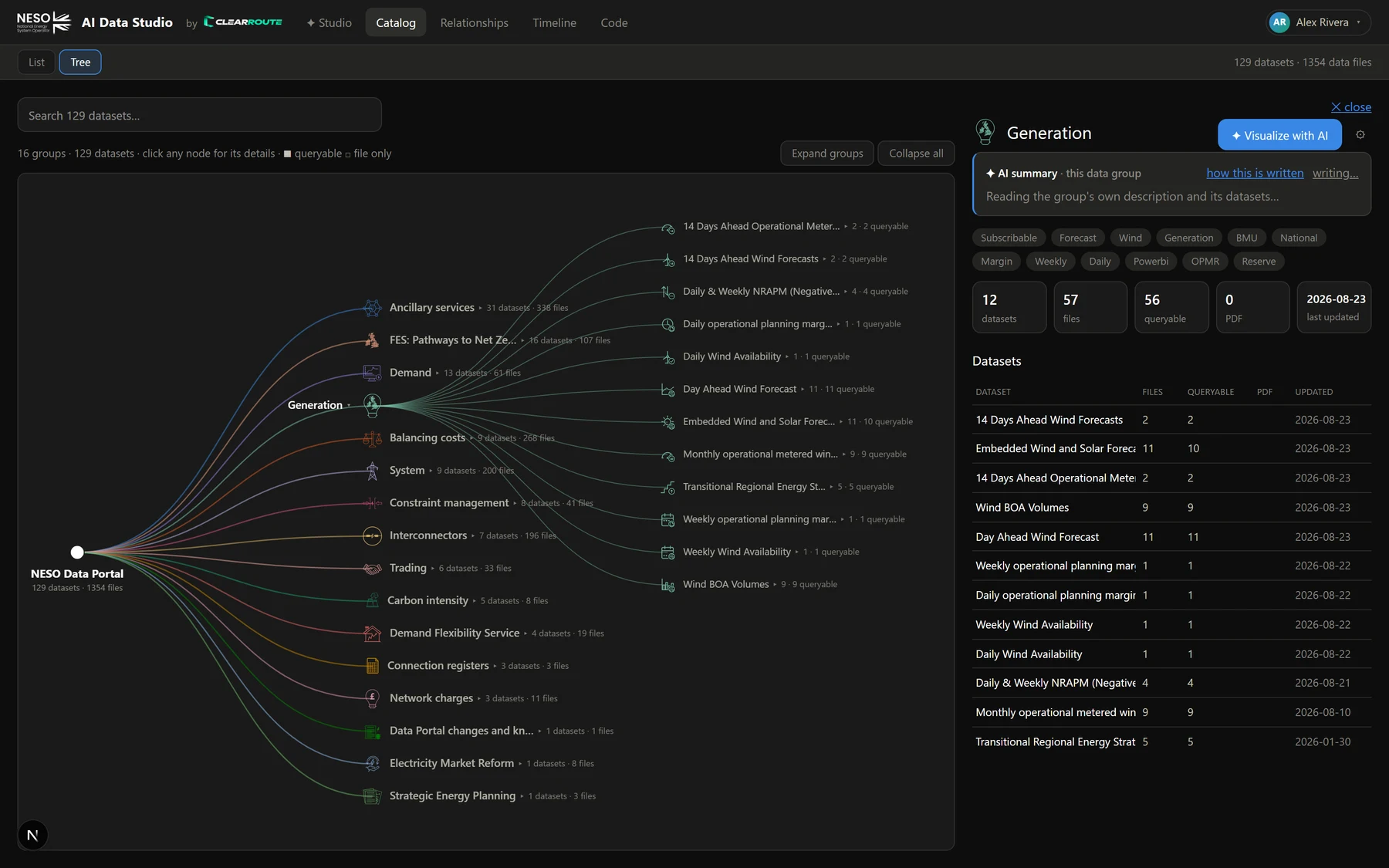Select the Tree view toggle
Viewport: 1389px width, 868px height.
[x=80, y=62]
